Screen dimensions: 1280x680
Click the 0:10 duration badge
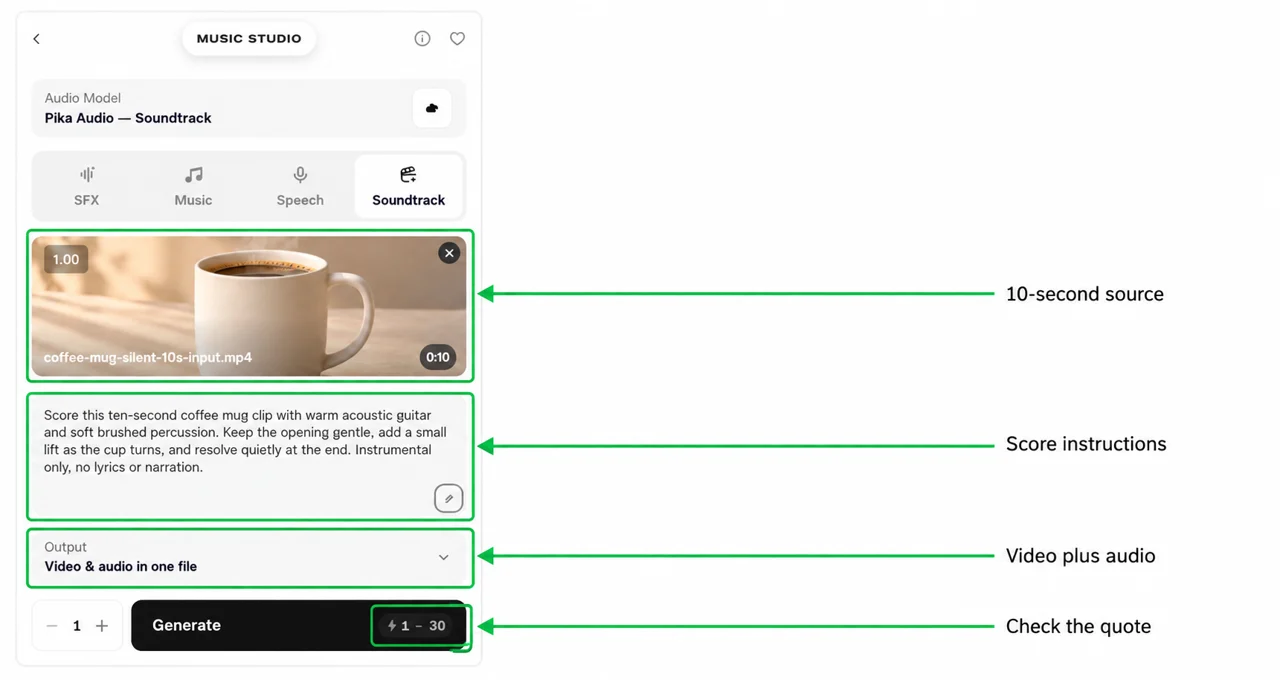(438, 357)
